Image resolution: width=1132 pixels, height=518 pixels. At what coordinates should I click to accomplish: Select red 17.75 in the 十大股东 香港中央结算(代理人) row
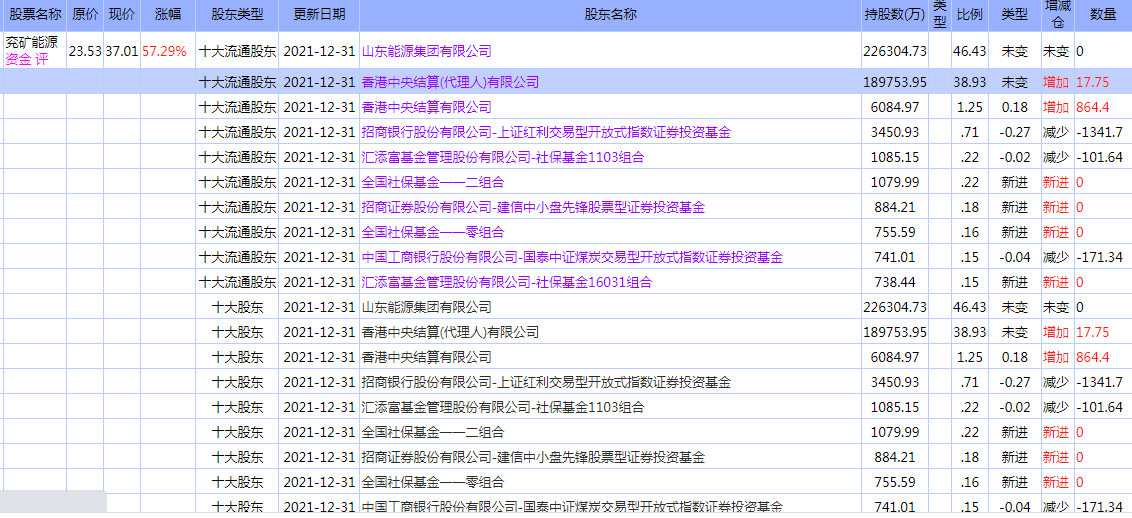(1092, 333)
